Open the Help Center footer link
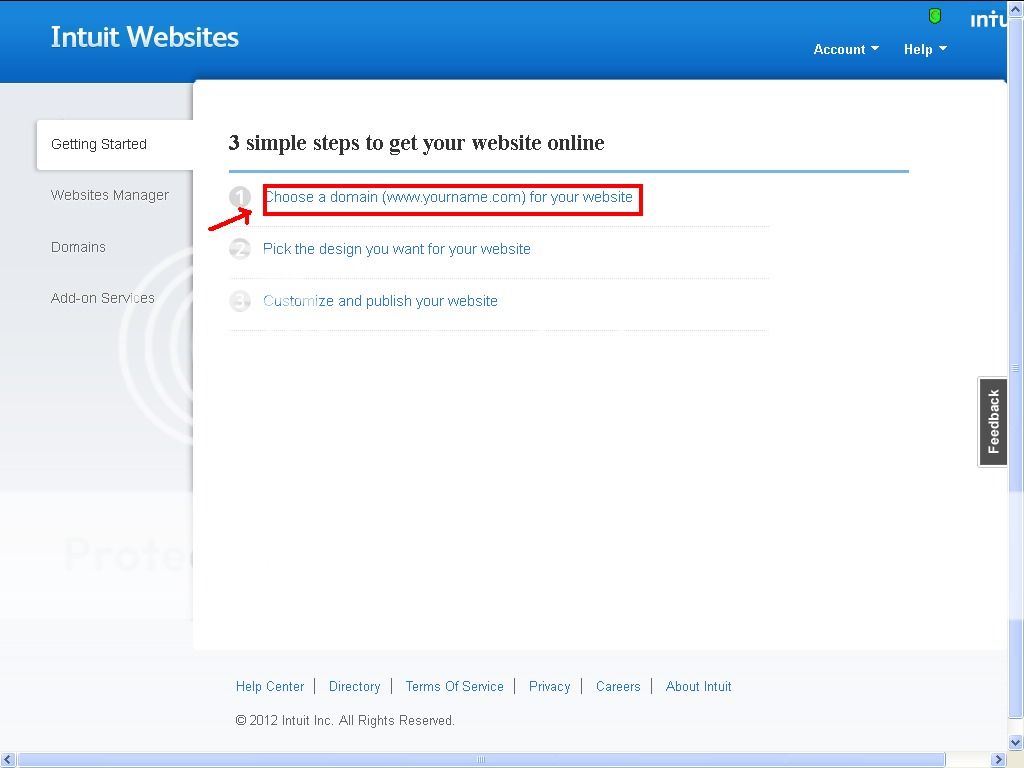The image size is (1024, 768). point(270,686)
